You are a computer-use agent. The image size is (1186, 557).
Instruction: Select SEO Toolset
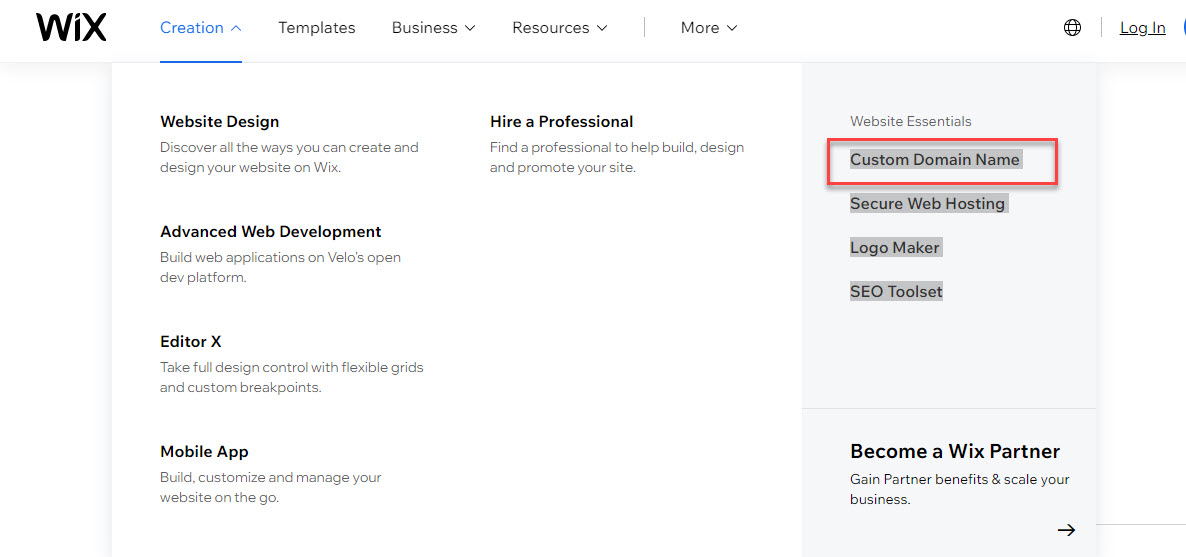(896, 291)
